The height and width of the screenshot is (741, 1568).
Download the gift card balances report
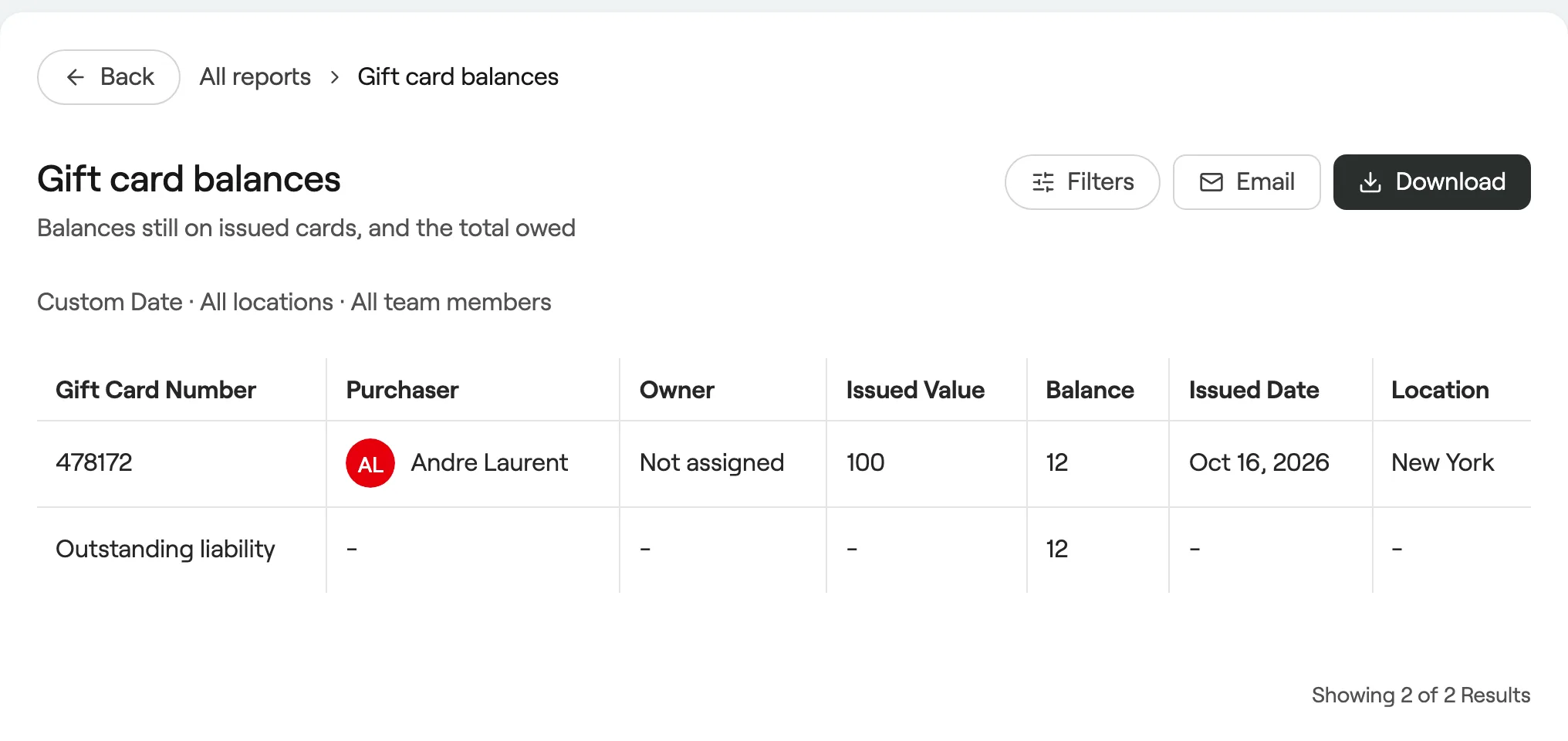(x=1432, y=182)
